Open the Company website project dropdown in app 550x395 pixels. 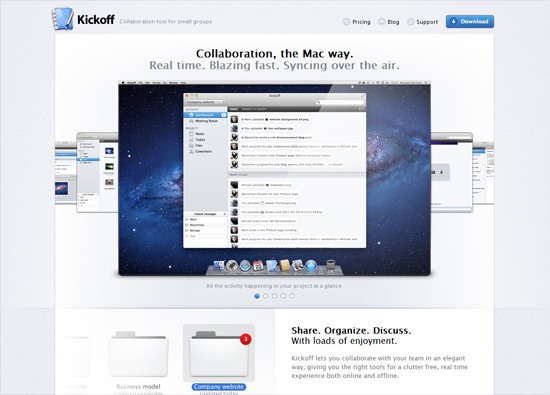[x=206, y=102]
